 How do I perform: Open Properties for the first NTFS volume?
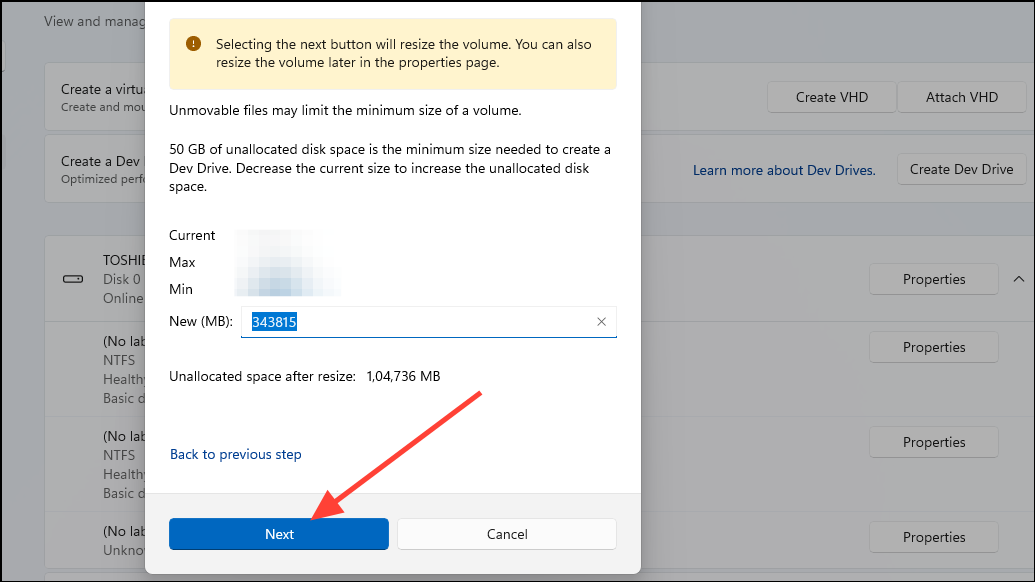pos(932,347)
